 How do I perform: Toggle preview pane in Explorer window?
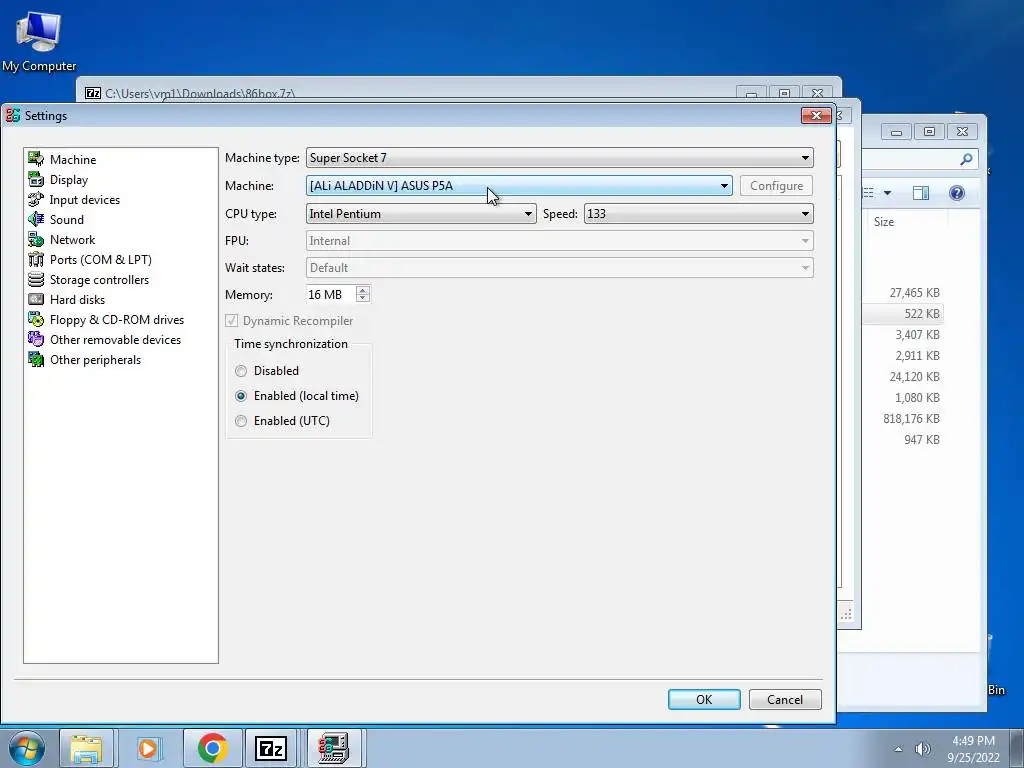921,193
